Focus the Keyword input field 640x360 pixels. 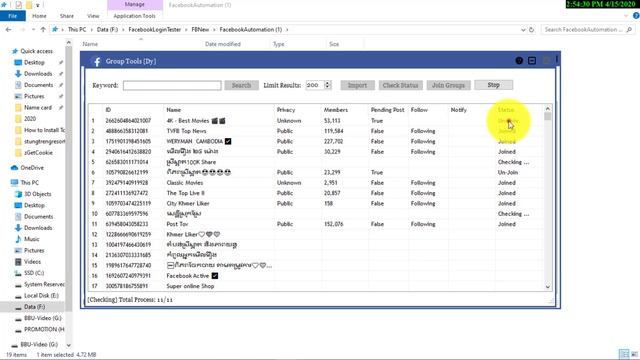(172, 85)
